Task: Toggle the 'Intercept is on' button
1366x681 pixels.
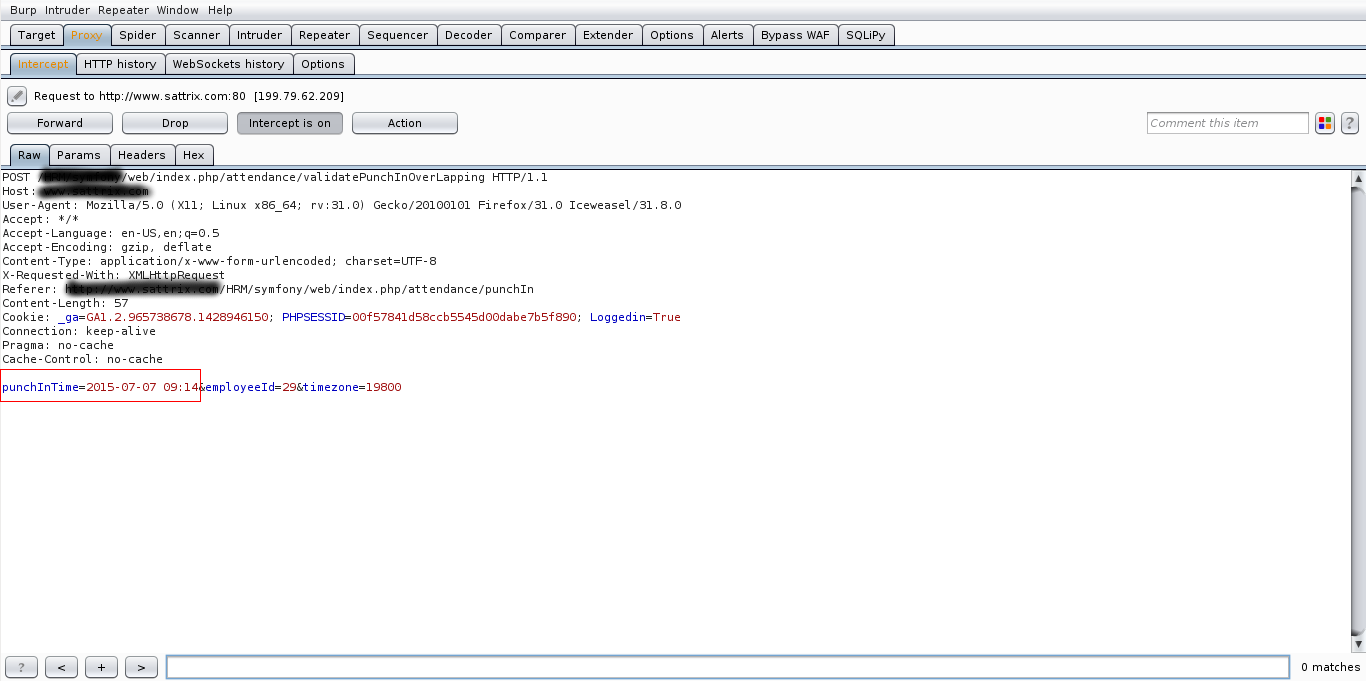Action: (x=289, y=123)
